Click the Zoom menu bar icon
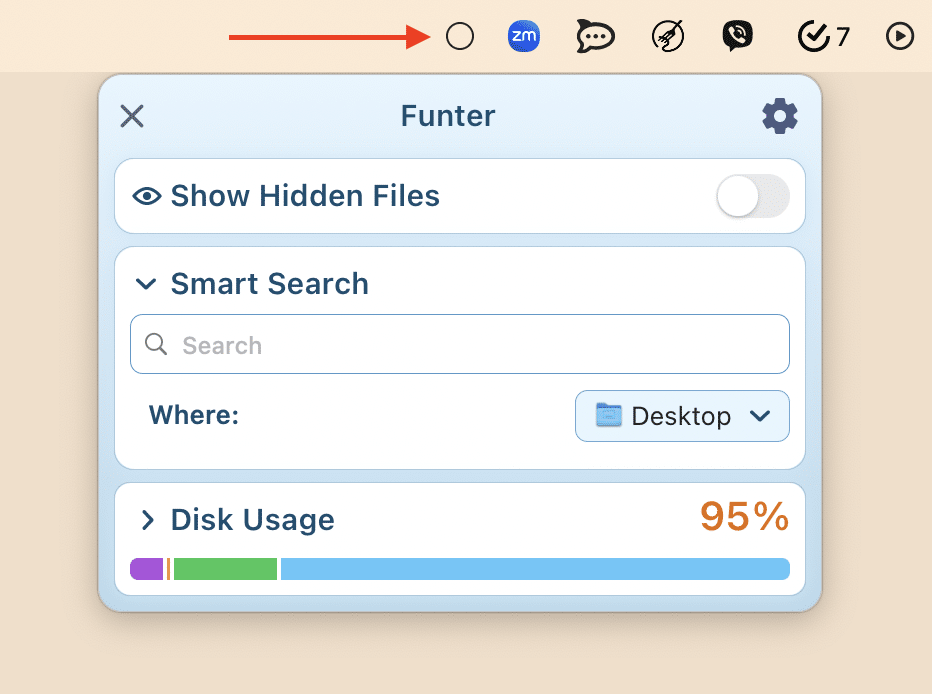The image size is (932, 694). pos(524,36)
